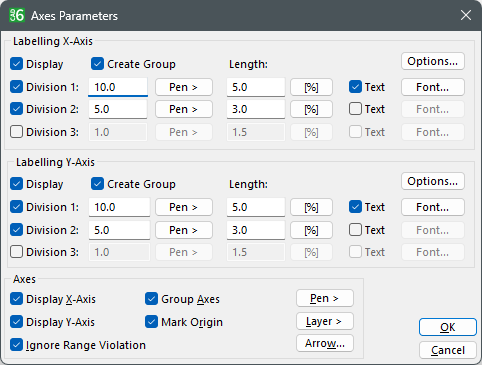Focus the X-Axis Division 2 value field
This screenshot has width=482, height=365.
click(118, 109)
